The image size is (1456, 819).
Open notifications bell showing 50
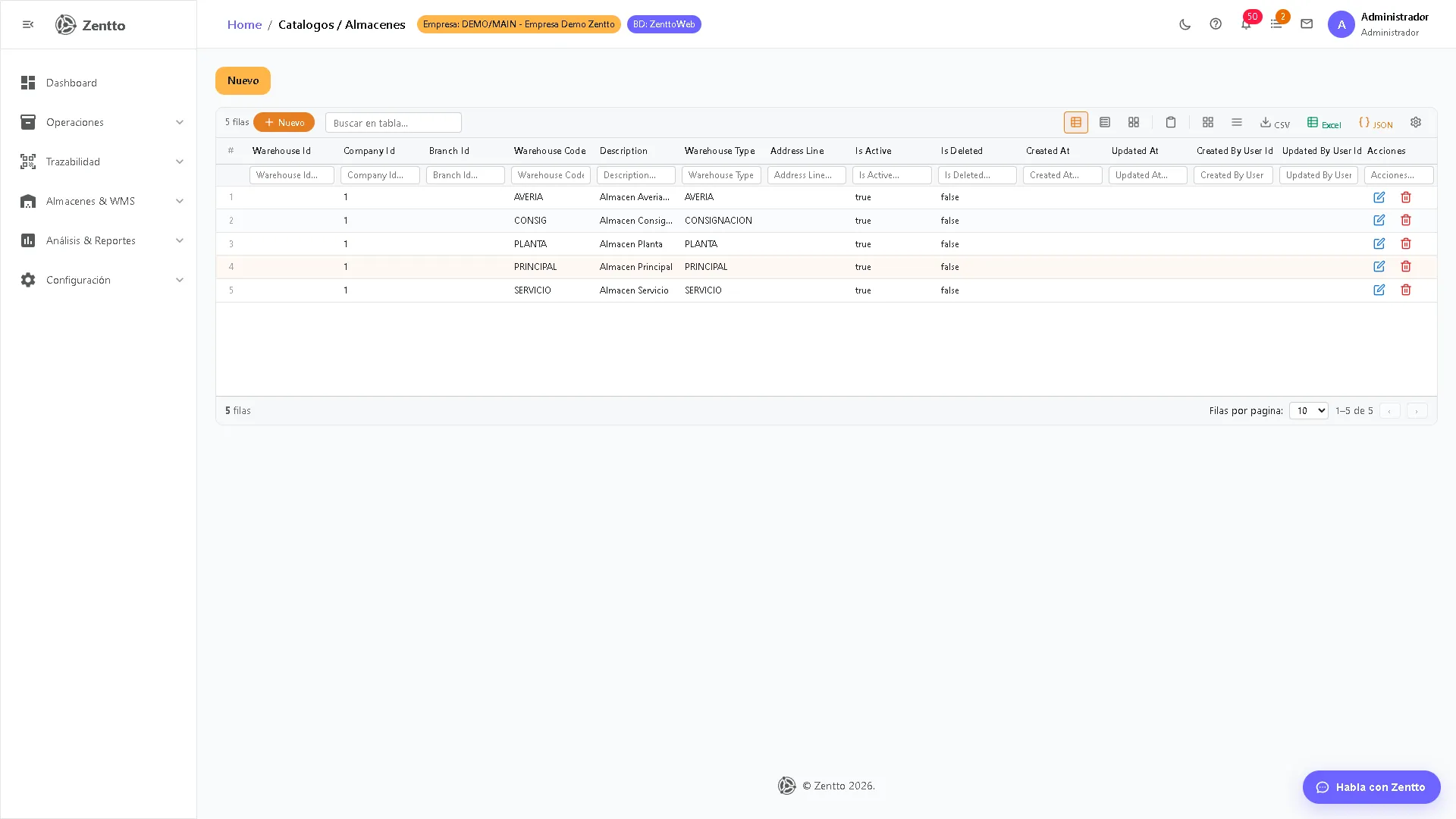(x=1246, y=24)
